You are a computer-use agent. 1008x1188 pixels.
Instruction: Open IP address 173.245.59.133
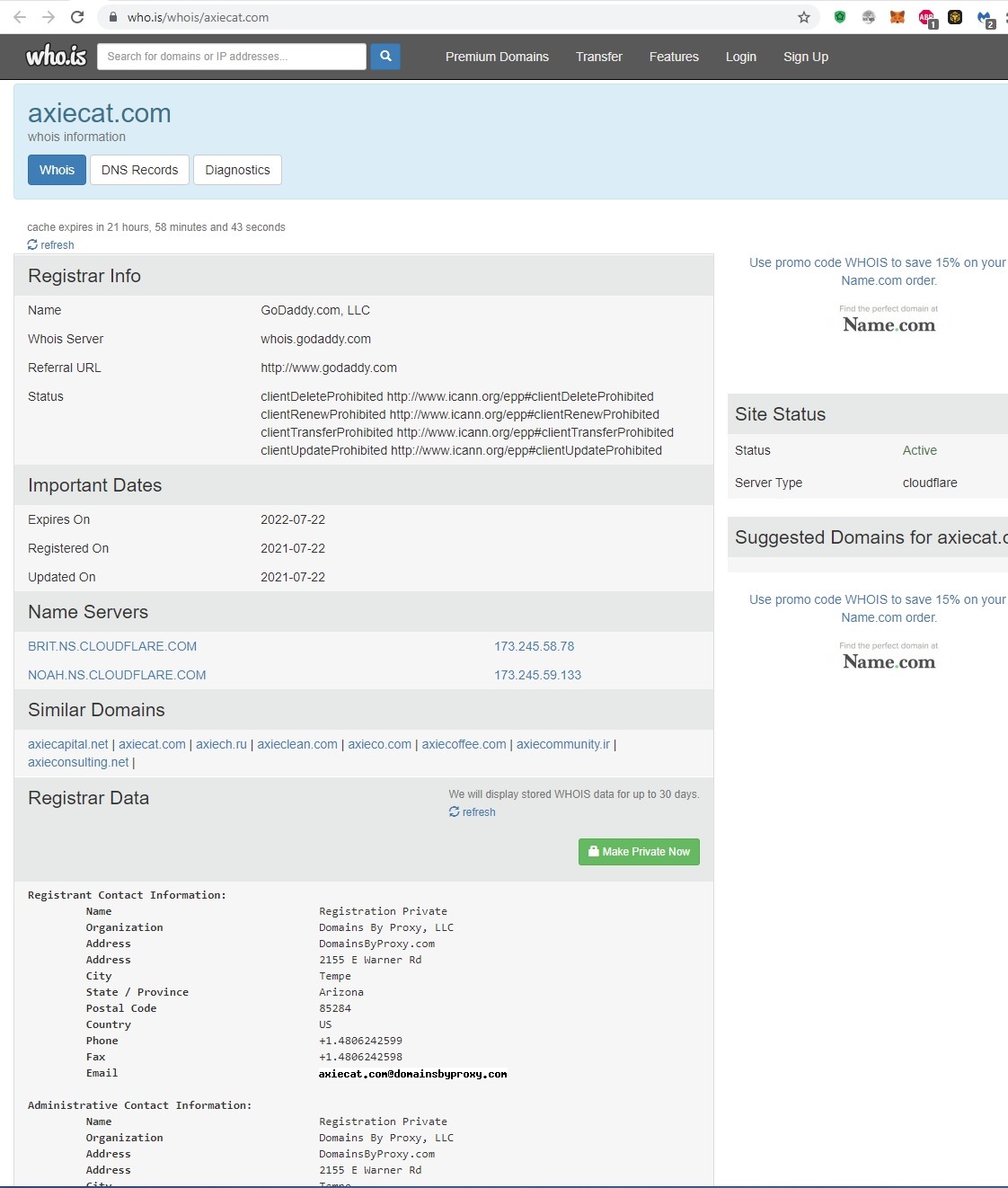537,675
